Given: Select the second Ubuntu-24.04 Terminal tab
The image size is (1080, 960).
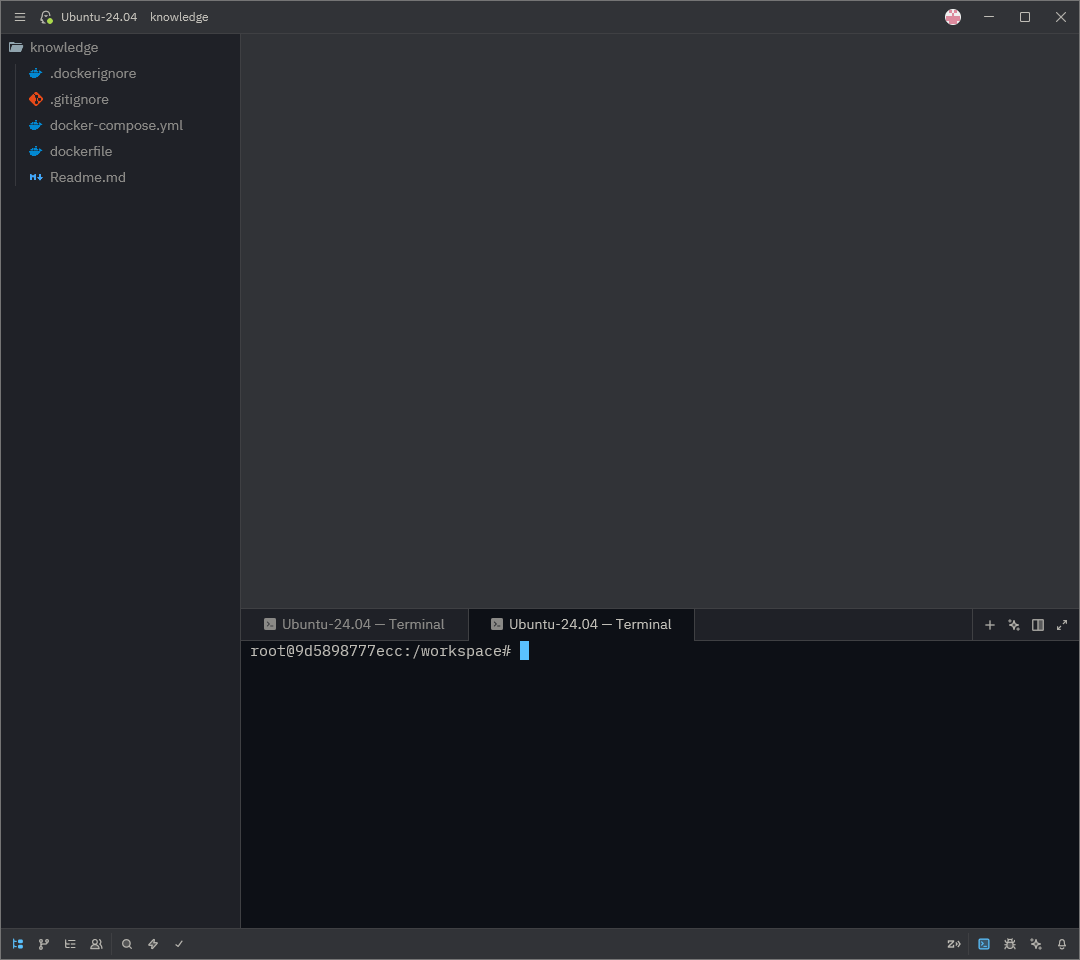Looking at the screenshot, I should pos(581,625).
